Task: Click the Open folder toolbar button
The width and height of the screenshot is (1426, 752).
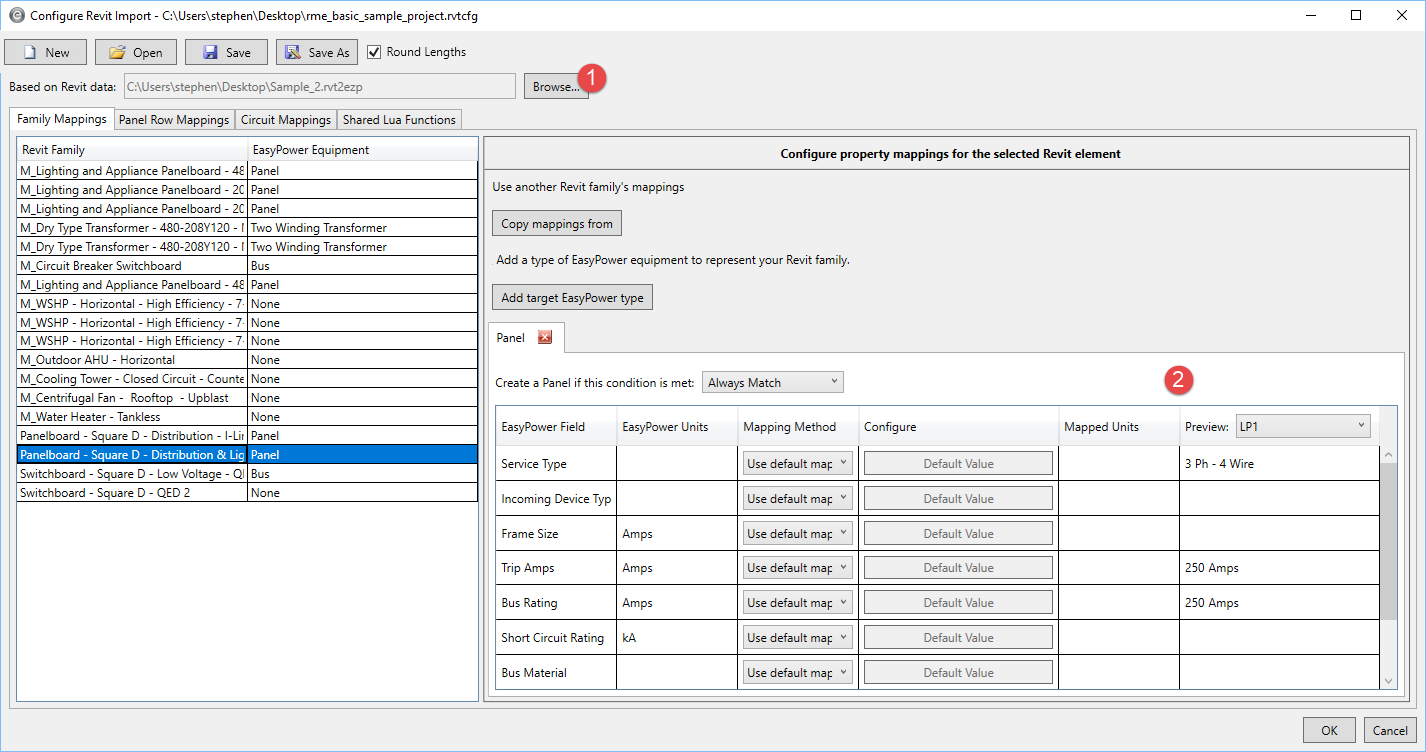Action: (136, 53)
